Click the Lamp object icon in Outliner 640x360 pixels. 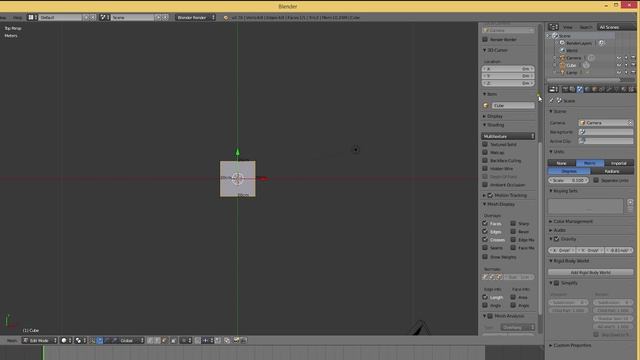point(562,73)
